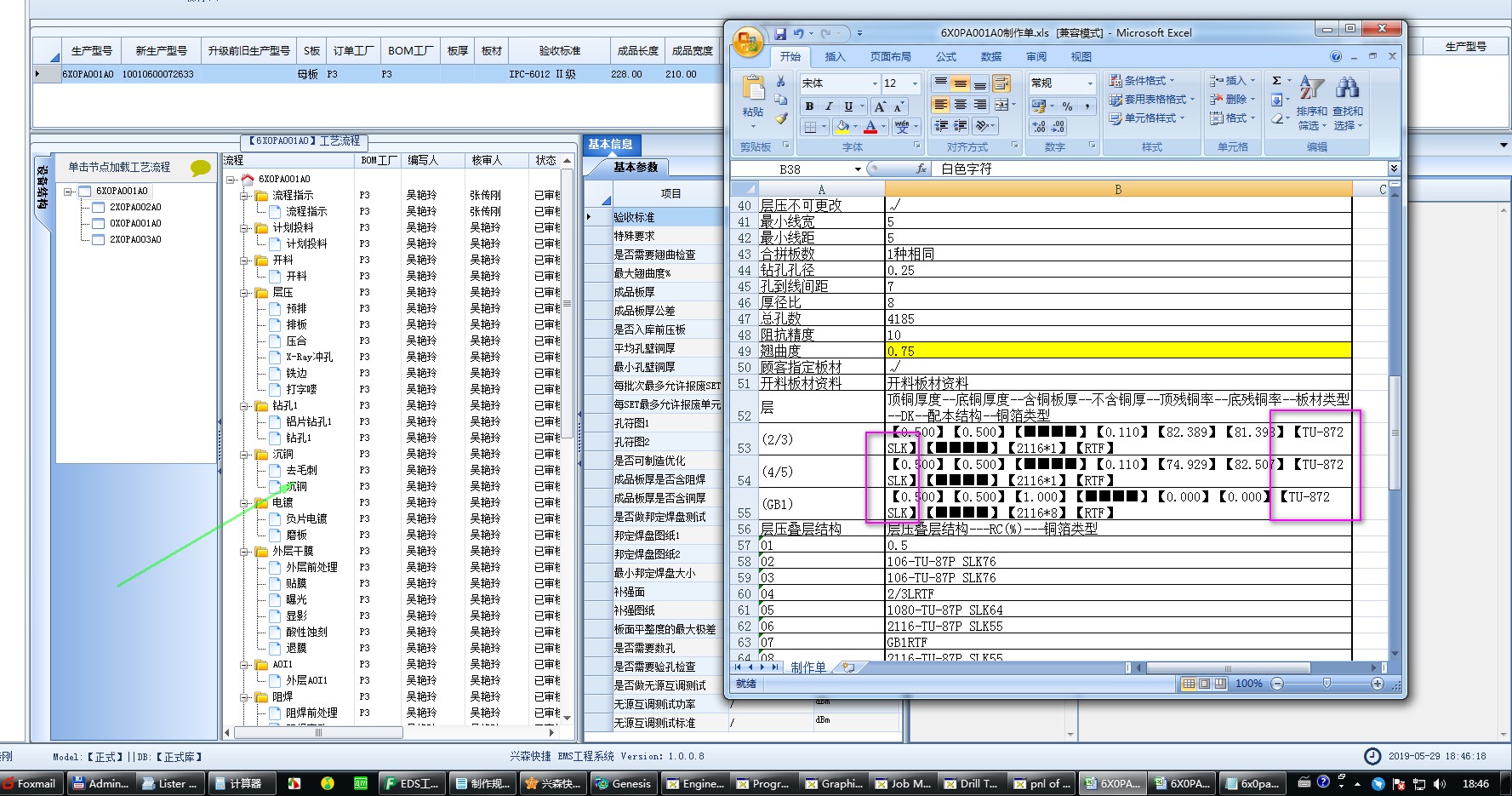Align cell content to the top
1512x796 pixels.
[x=940, y=83]
